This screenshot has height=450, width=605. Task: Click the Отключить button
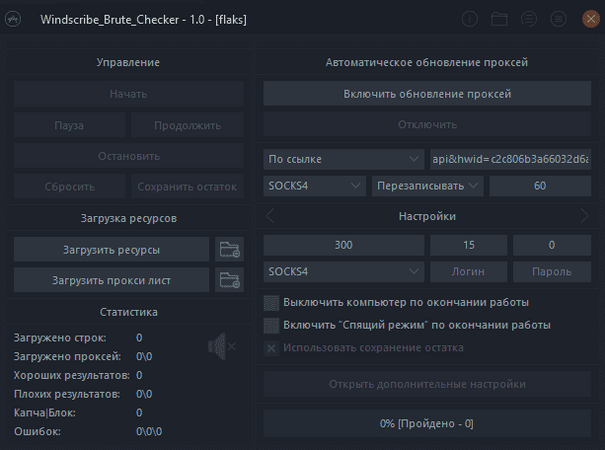427,124
